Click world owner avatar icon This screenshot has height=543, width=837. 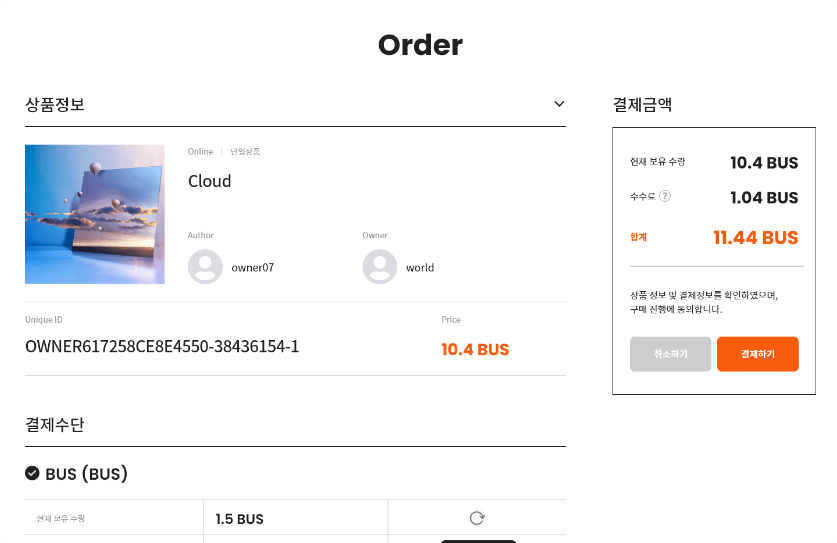[380, 266]
